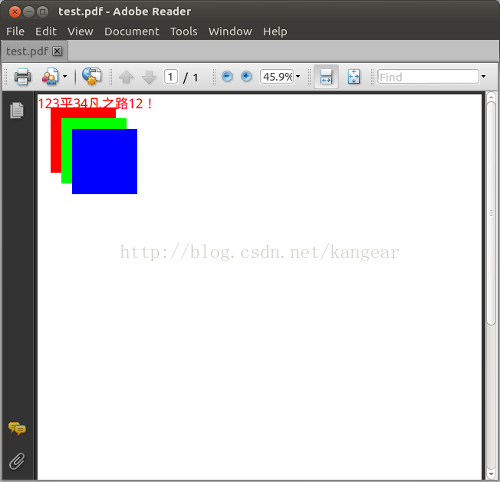The image size is (500, 482).
Task: Click the scrollbar down arrow
Action: pos(491,473)
